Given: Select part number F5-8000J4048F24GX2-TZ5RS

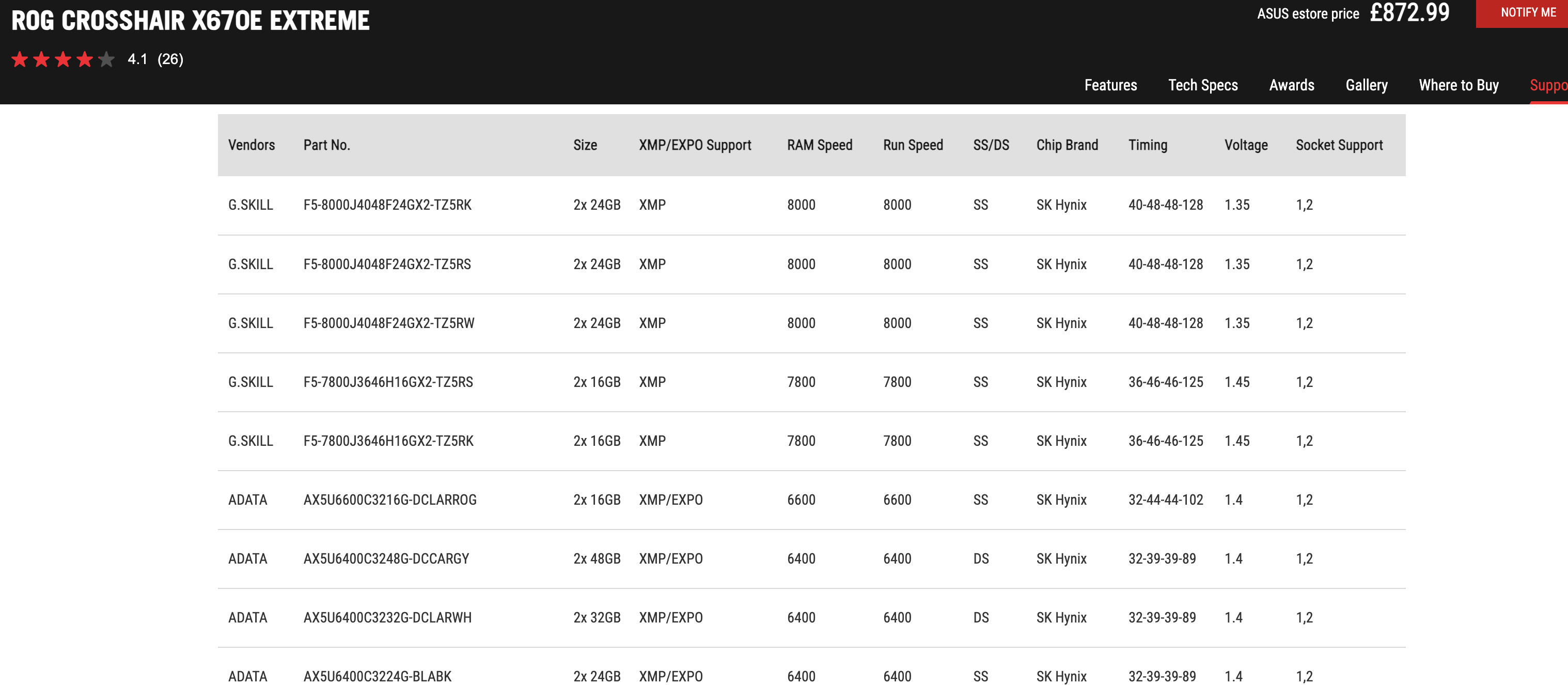Looking at the screenshot, I should pos(387,264).
